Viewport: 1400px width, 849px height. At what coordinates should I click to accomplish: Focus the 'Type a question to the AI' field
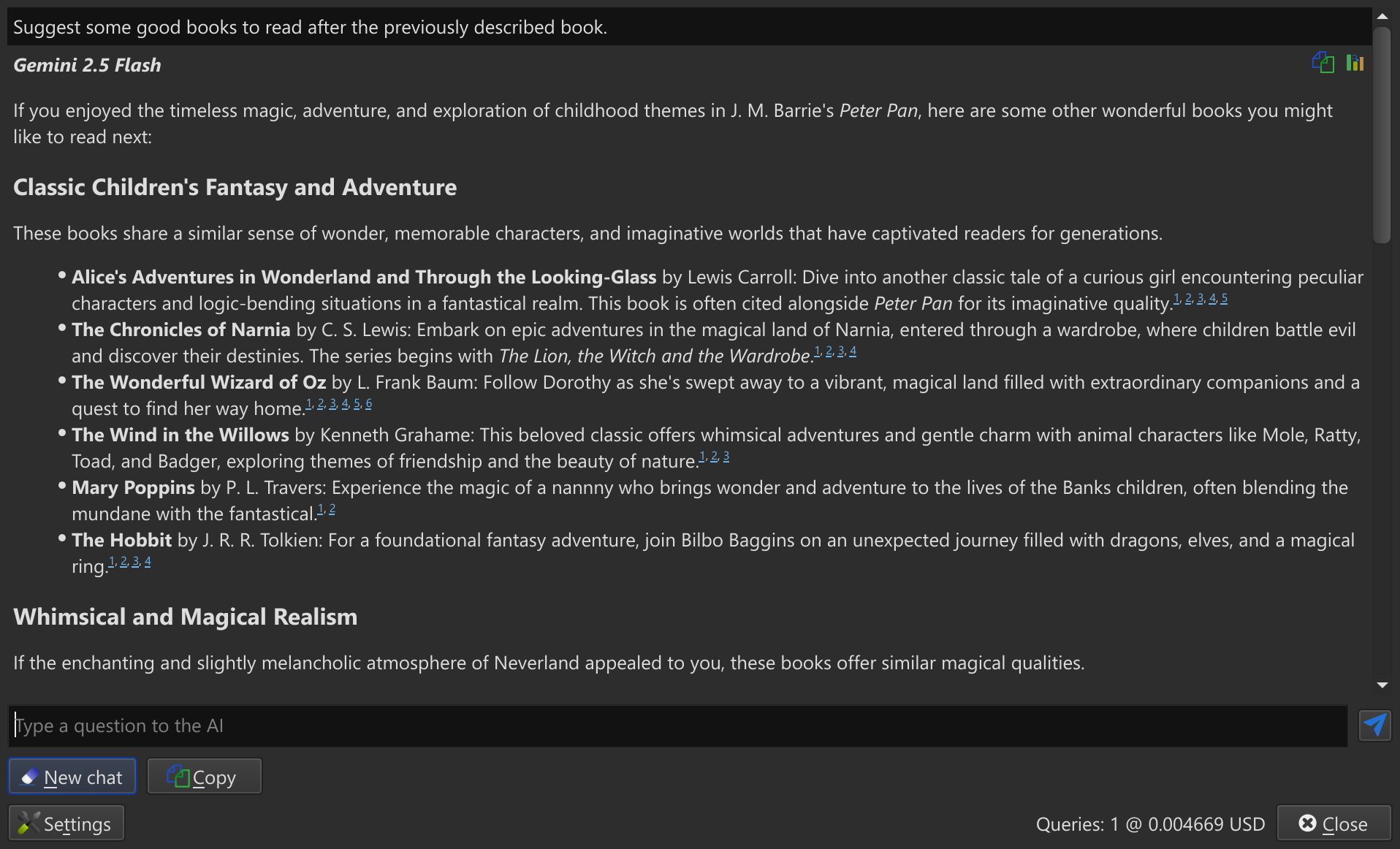[678, 726]
